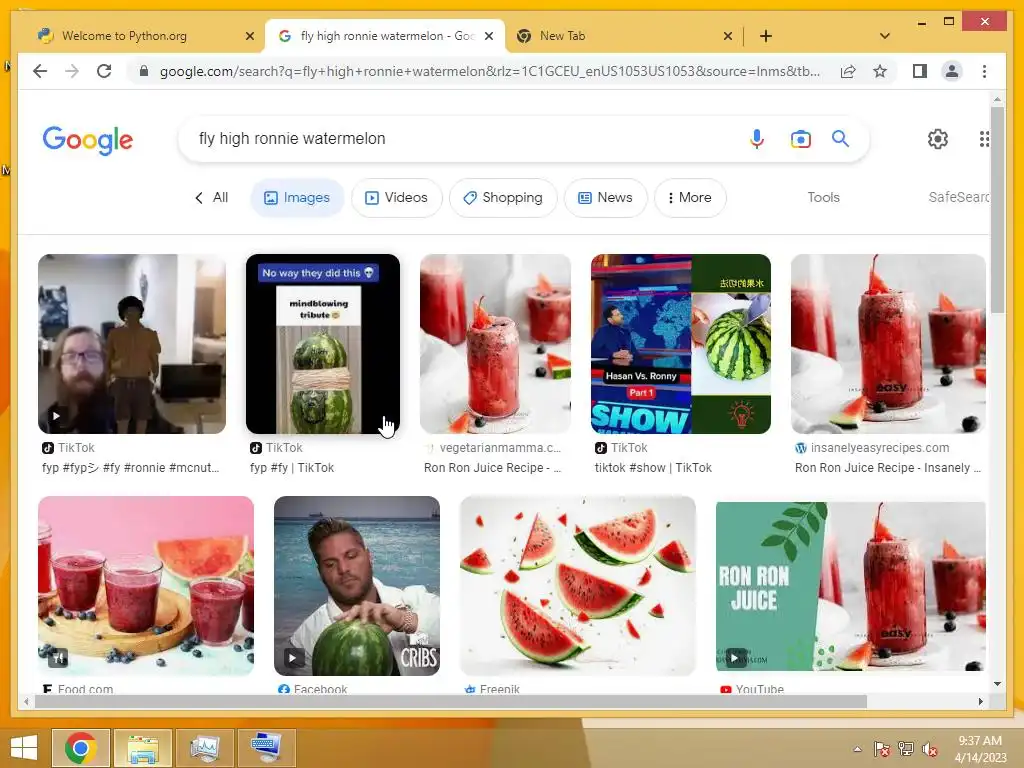1024x768 pixels.
Task: Open the SafeSearch setting
Action: point(958,197)
